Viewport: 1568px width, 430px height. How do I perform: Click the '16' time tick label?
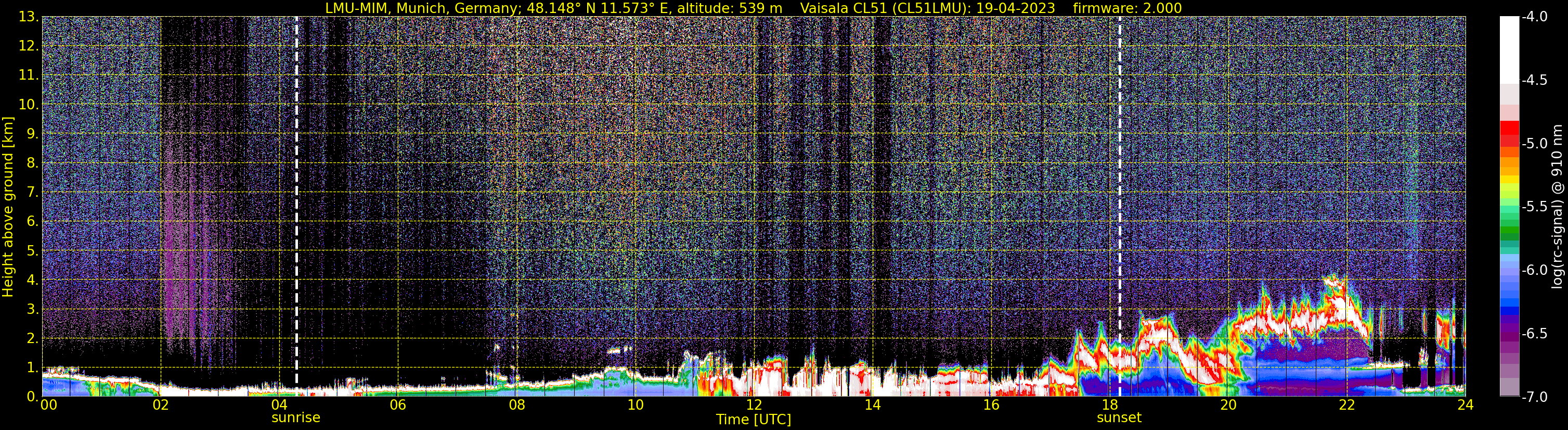coord(991,404)
